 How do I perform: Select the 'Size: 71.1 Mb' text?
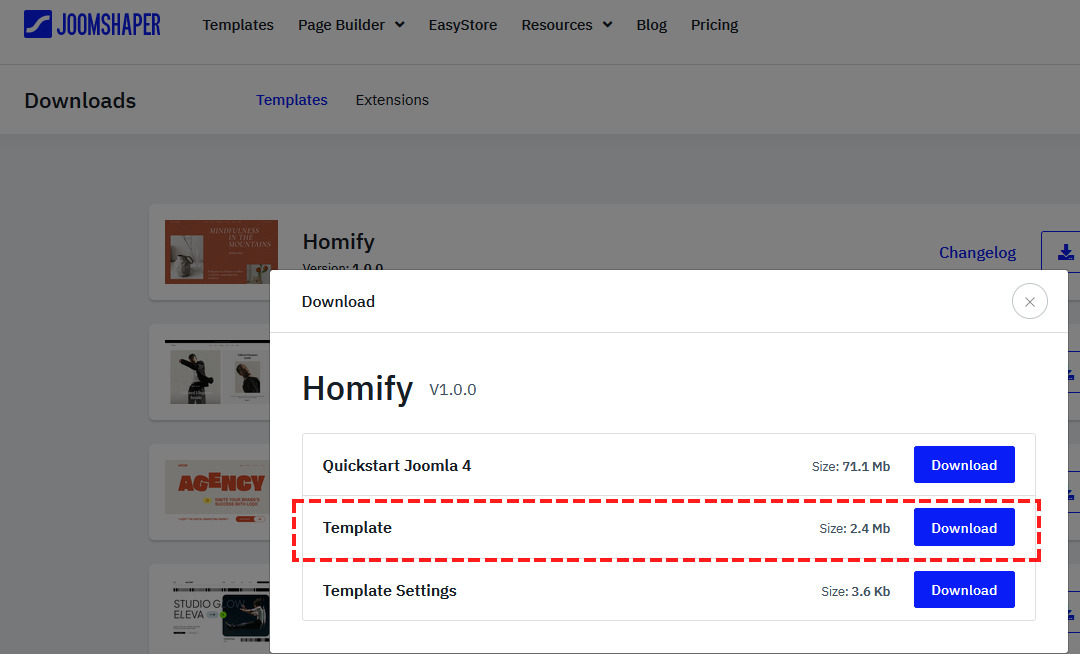pos(851,466)
